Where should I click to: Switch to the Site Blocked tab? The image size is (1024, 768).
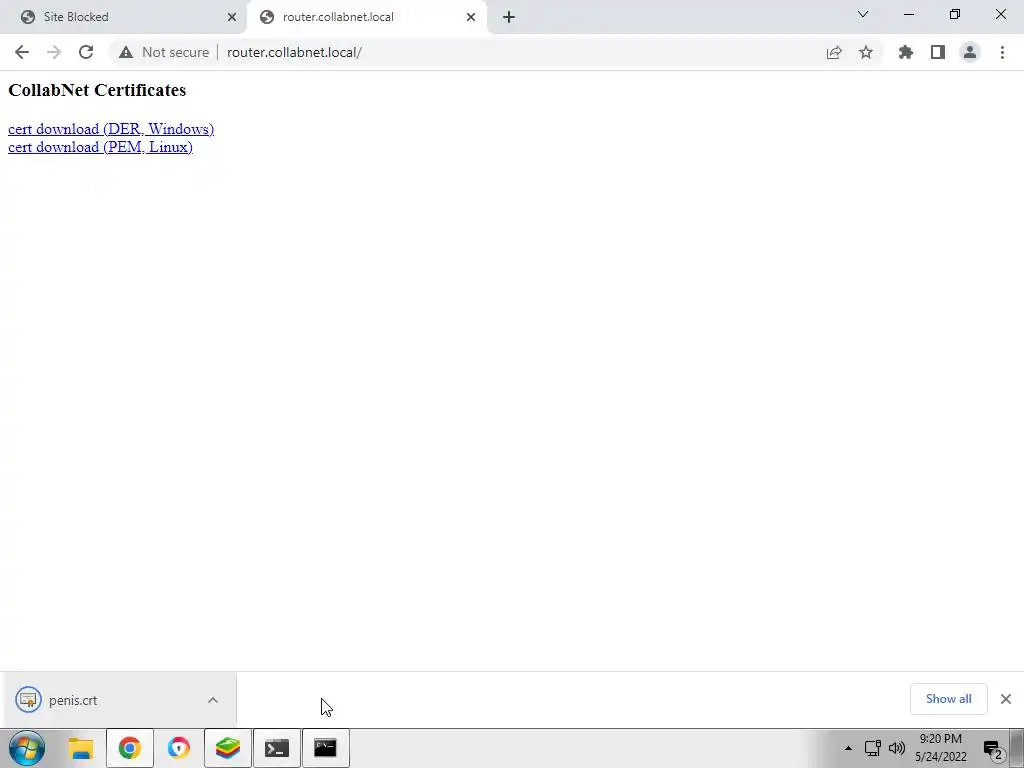(x=123, y=17)
